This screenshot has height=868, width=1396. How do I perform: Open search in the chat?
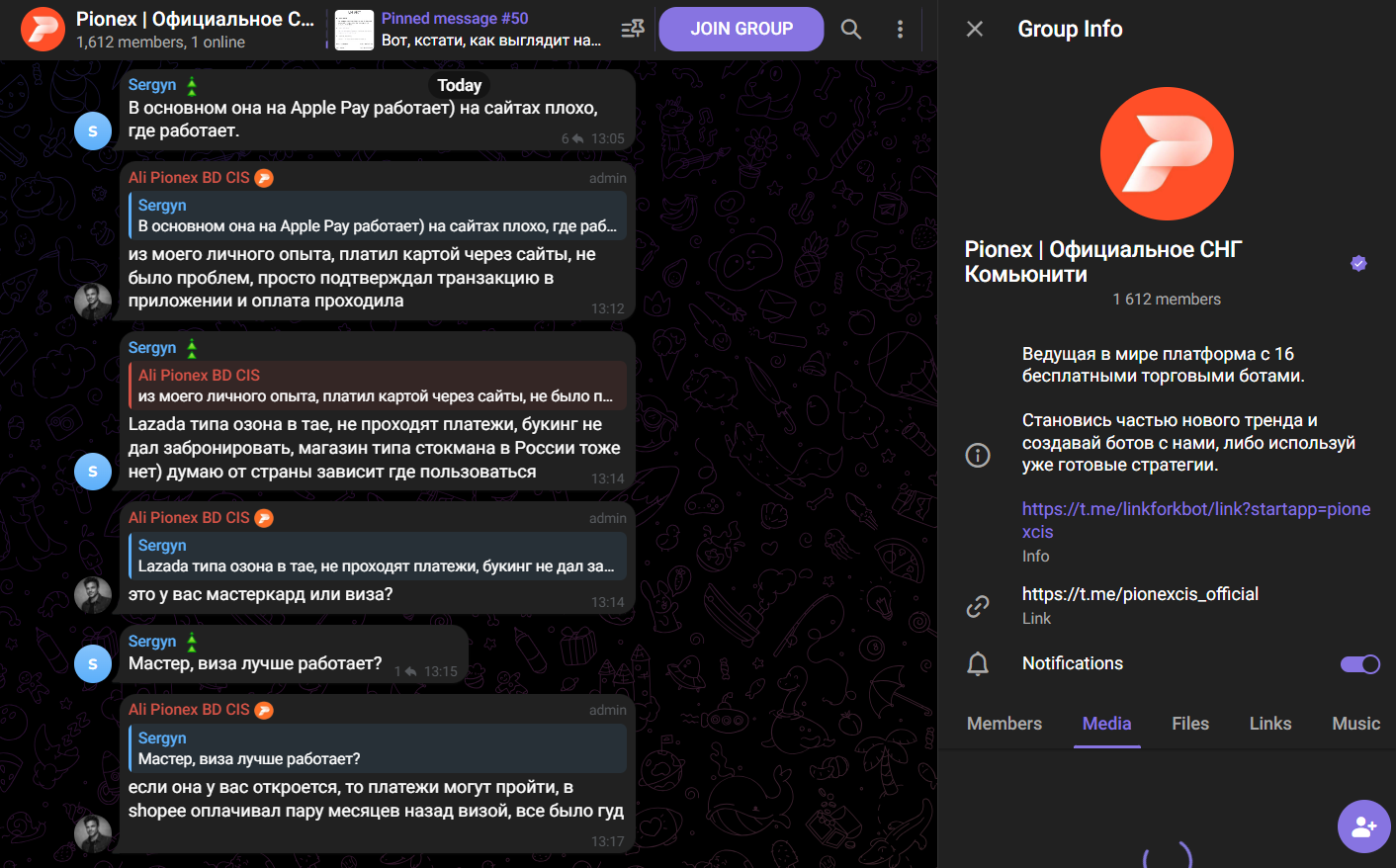coord(850,30)
